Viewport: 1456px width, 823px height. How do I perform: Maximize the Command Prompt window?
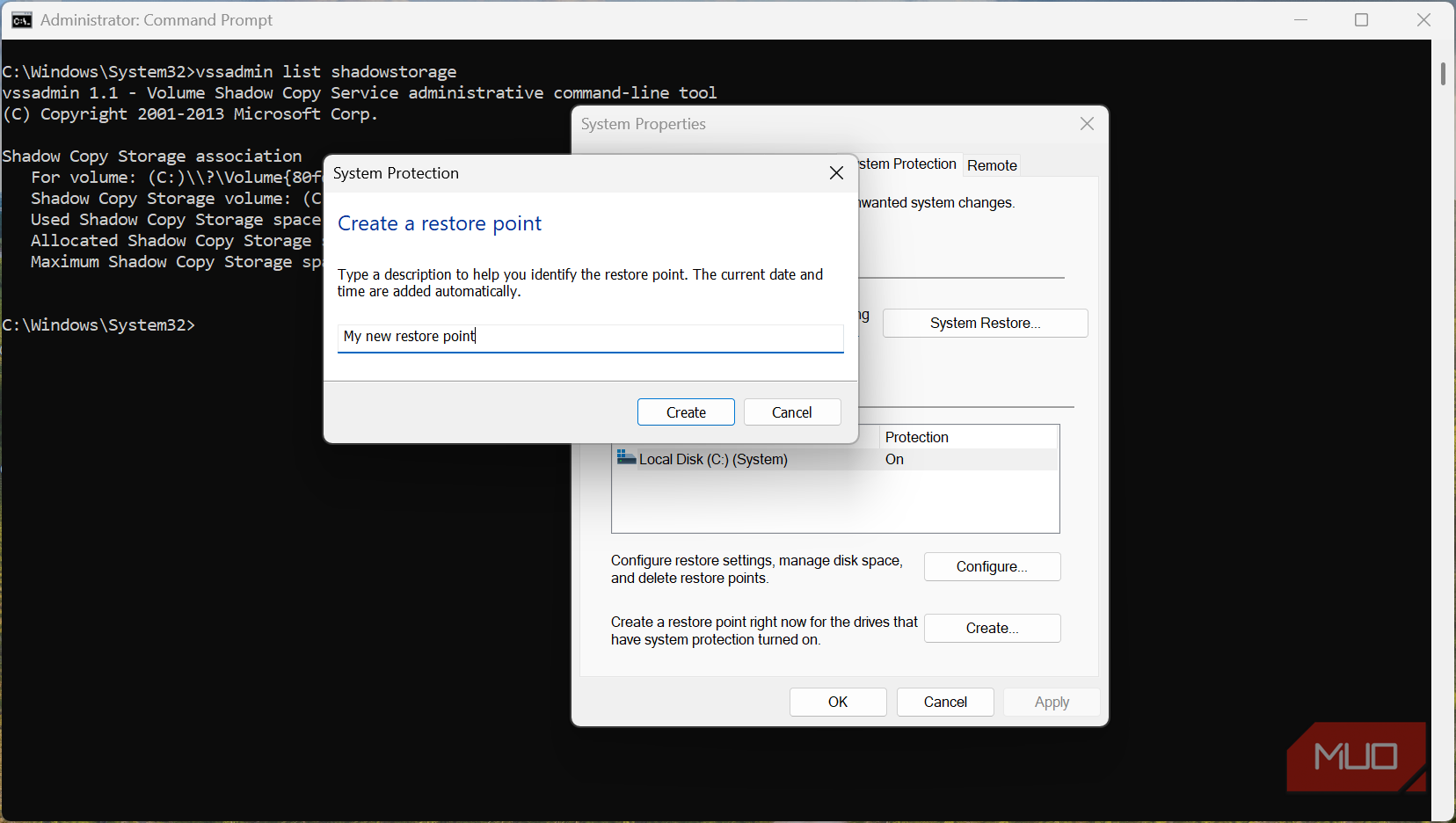click(x=1361, y=19)
